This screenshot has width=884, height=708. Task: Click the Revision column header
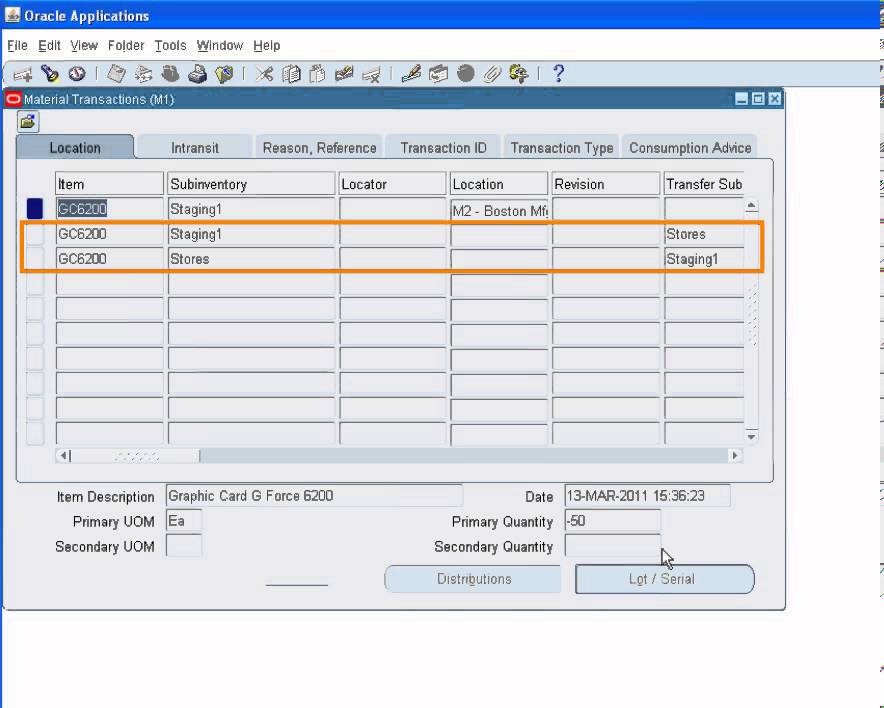click(x=605, y=184)
